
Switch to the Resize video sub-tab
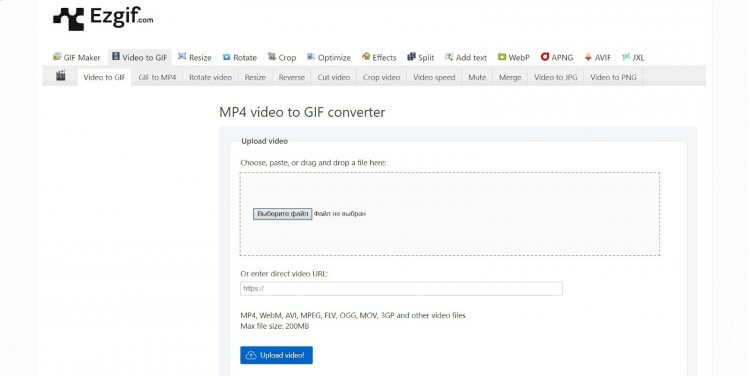coord(255,77)
